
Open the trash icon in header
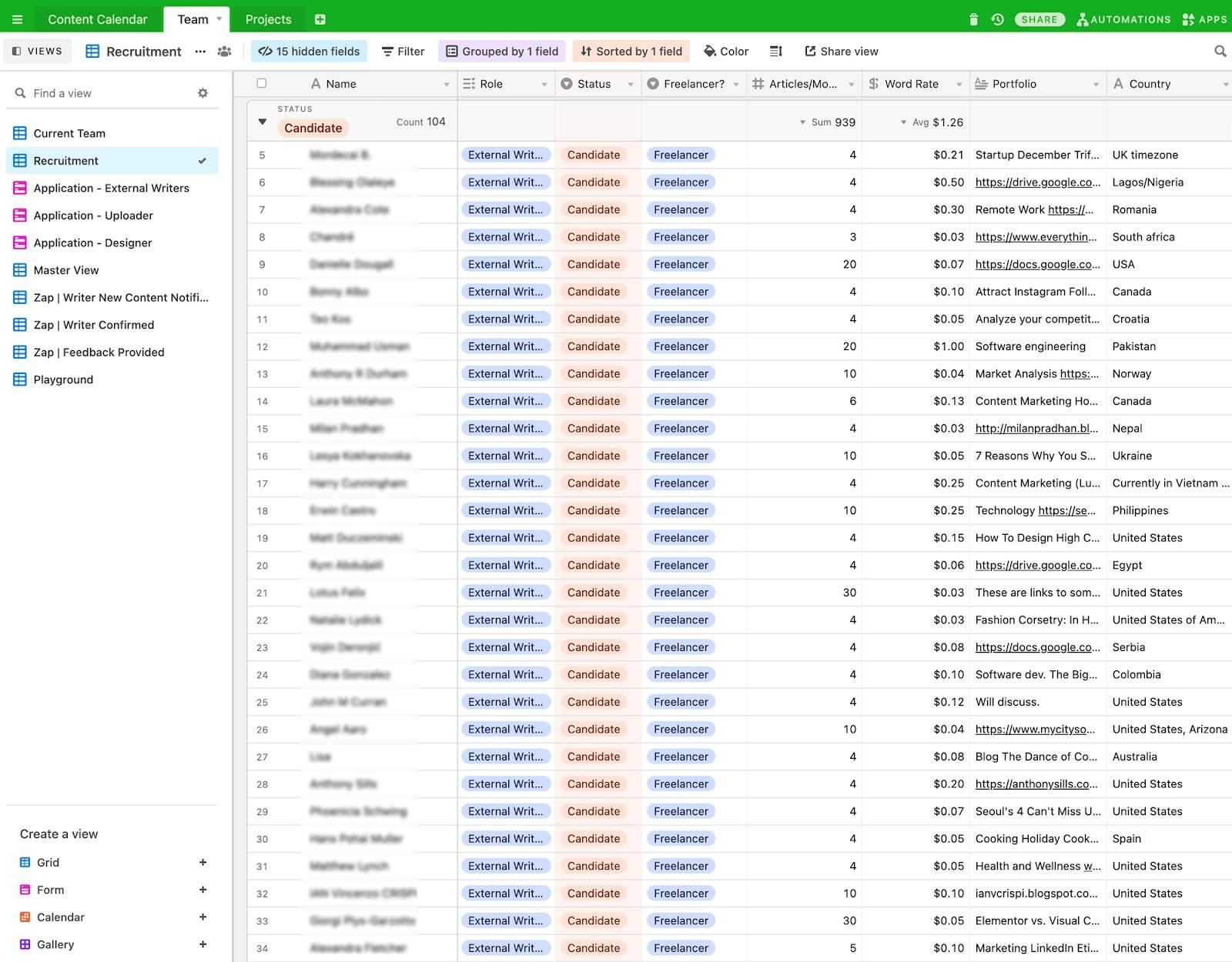973,19
